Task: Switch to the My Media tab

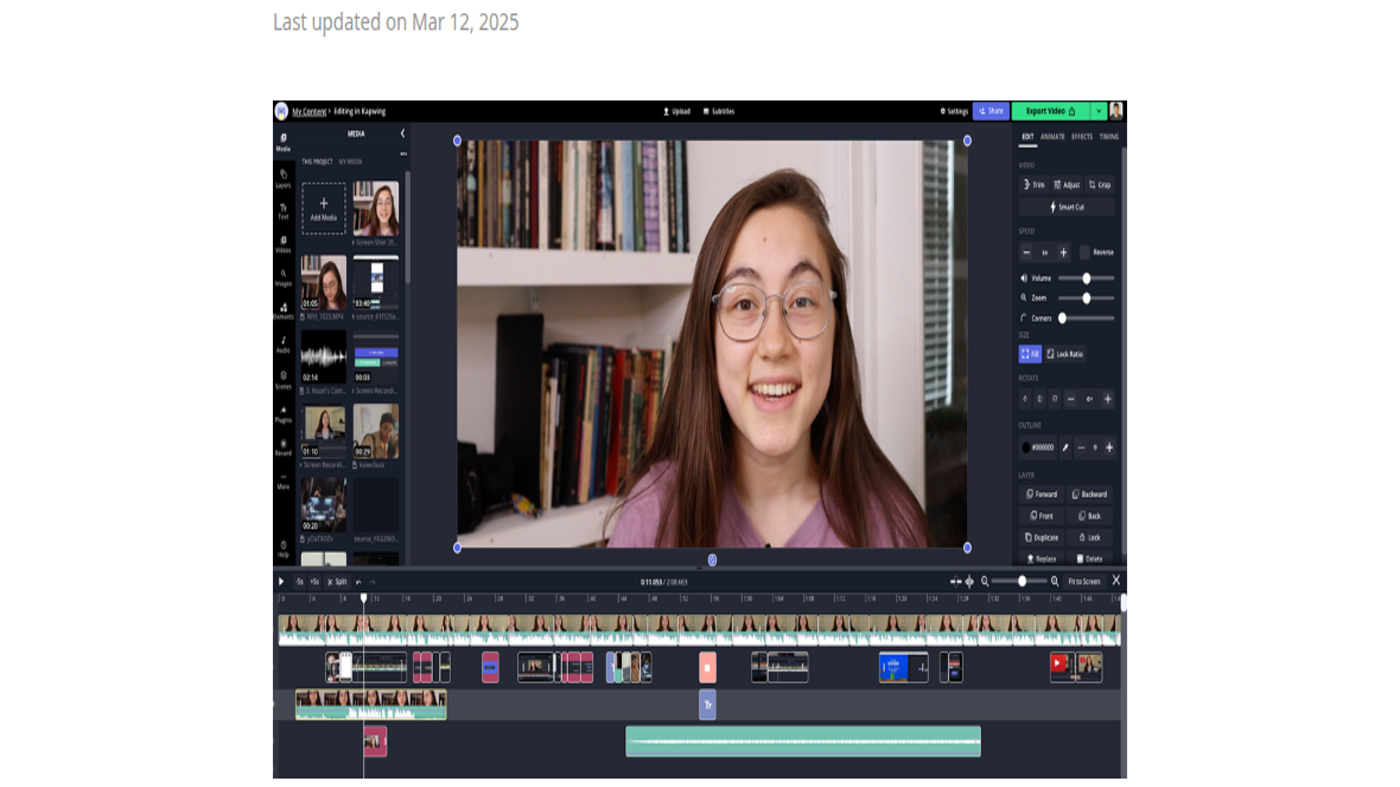Action: (x=350, y=161)
